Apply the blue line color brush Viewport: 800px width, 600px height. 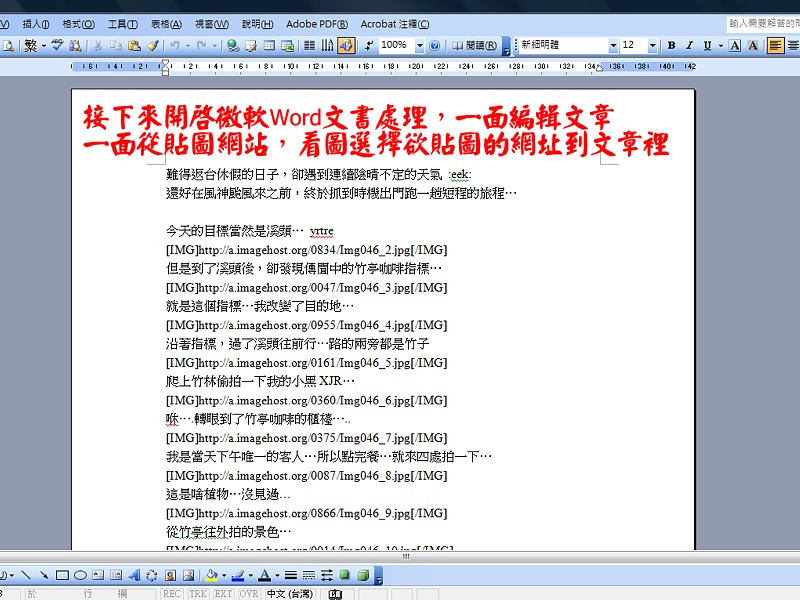click(x=238, y=576)
